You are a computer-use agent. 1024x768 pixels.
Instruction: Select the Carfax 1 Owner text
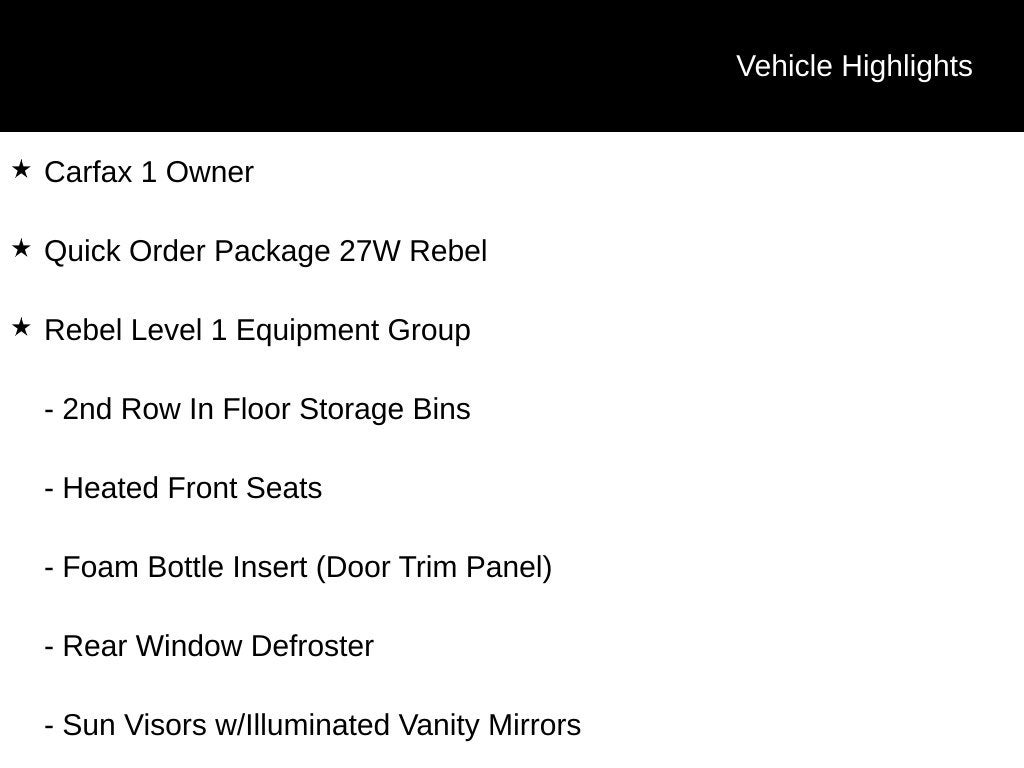(149, 172)
